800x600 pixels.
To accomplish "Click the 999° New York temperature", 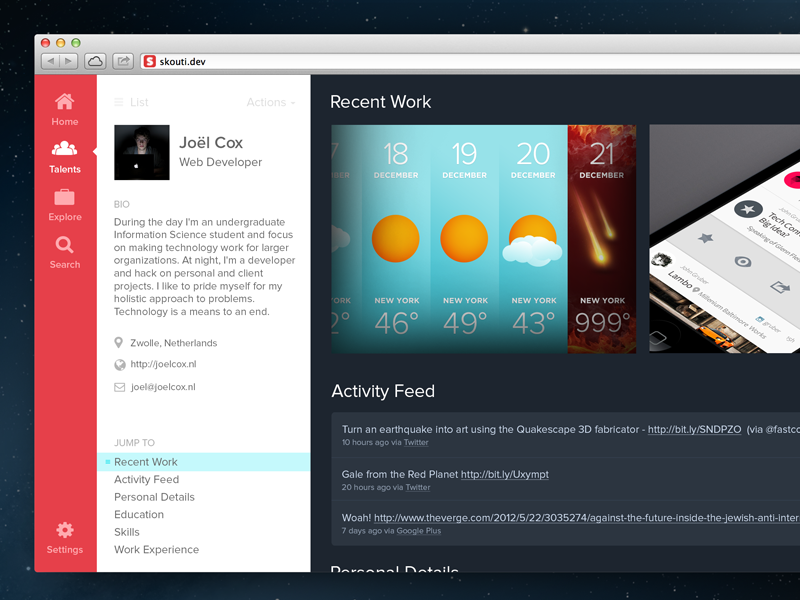I will (603, 323).
